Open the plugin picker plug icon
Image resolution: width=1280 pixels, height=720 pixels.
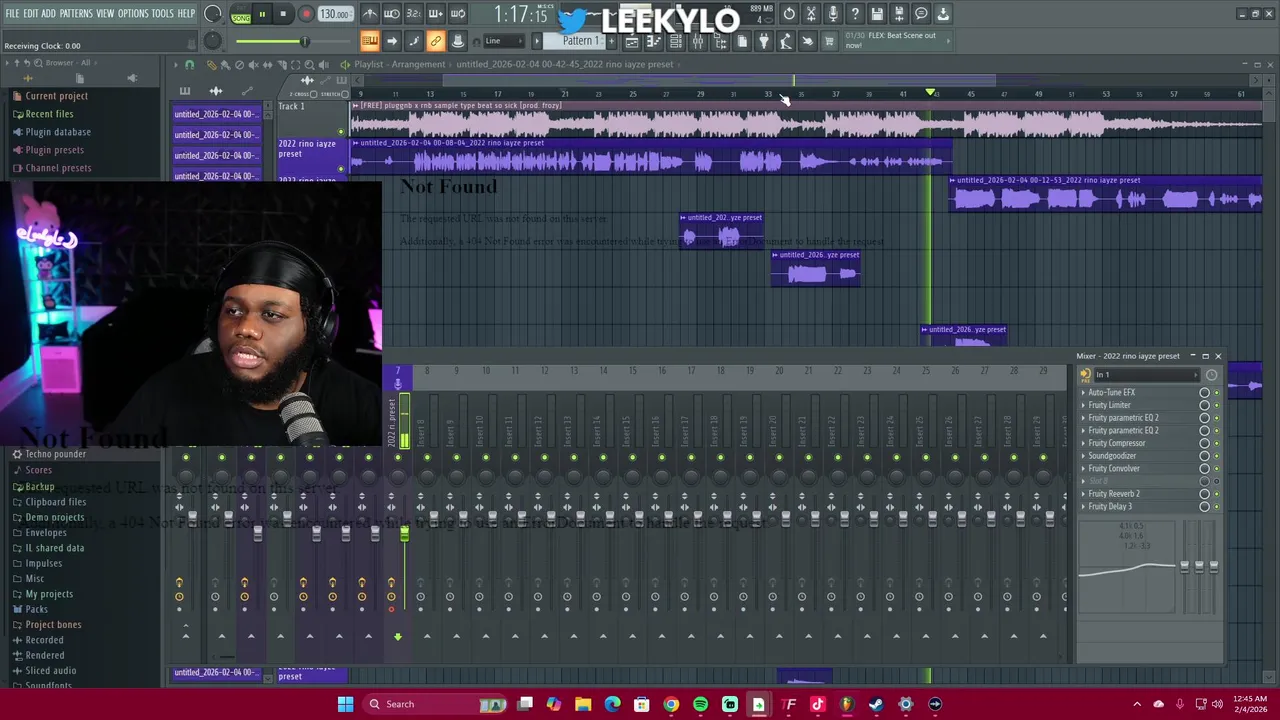[x=764, y=41]
